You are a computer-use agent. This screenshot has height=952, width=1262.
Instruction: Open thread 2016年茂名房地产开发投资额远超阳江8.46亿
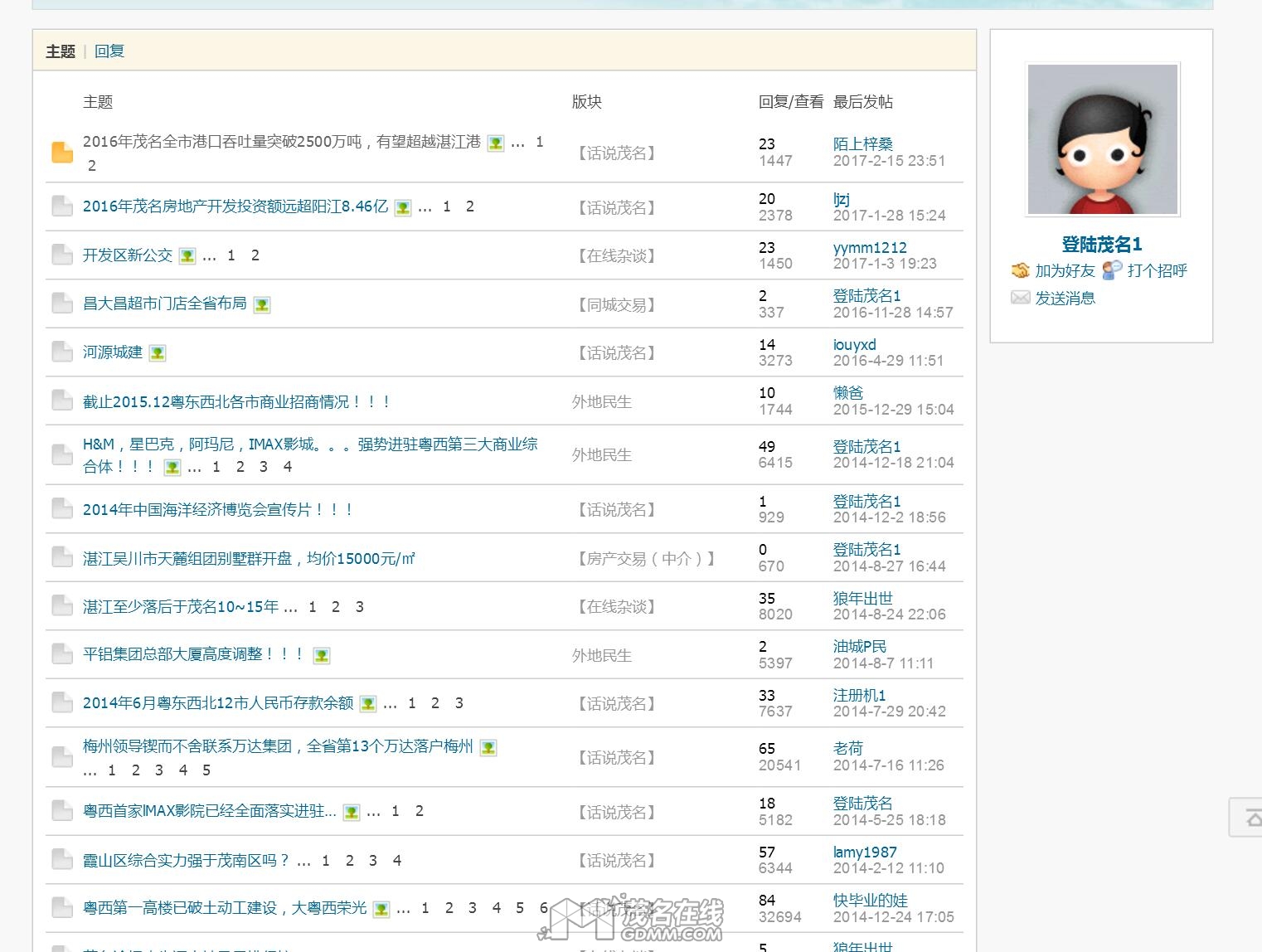(235, 206)
